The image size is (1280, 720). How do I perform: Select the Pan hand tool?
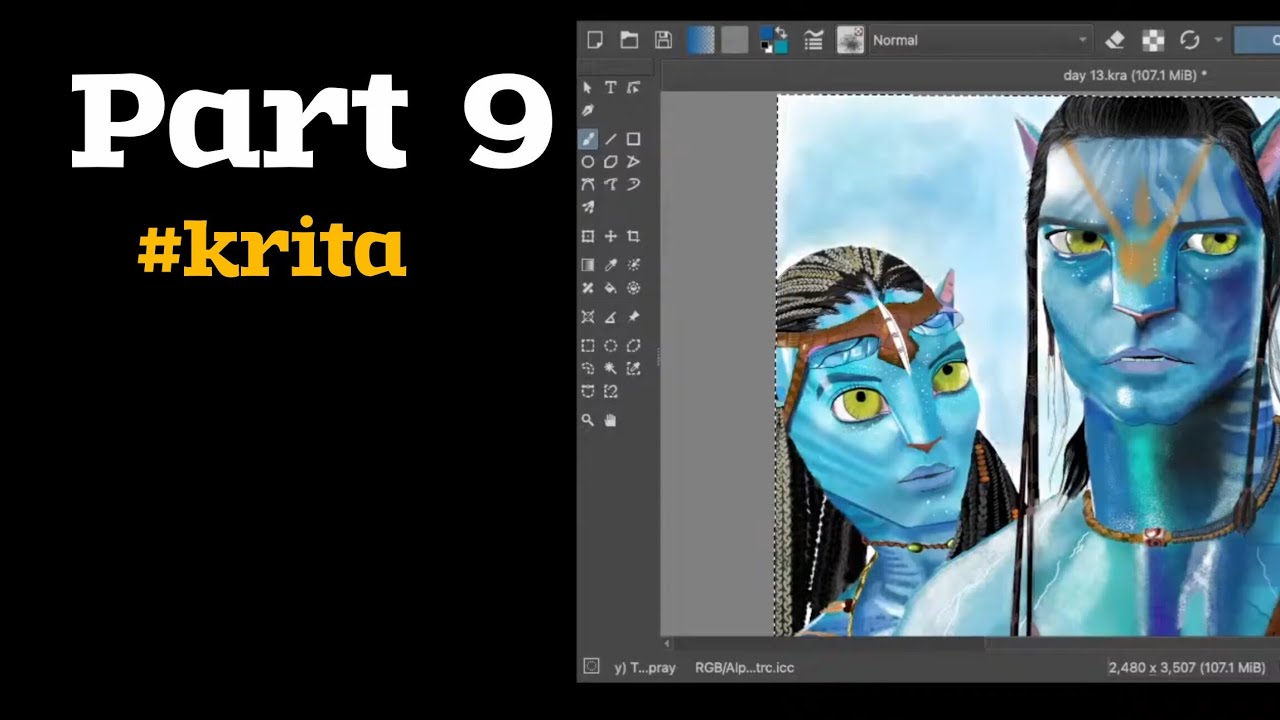coord(610,421)
